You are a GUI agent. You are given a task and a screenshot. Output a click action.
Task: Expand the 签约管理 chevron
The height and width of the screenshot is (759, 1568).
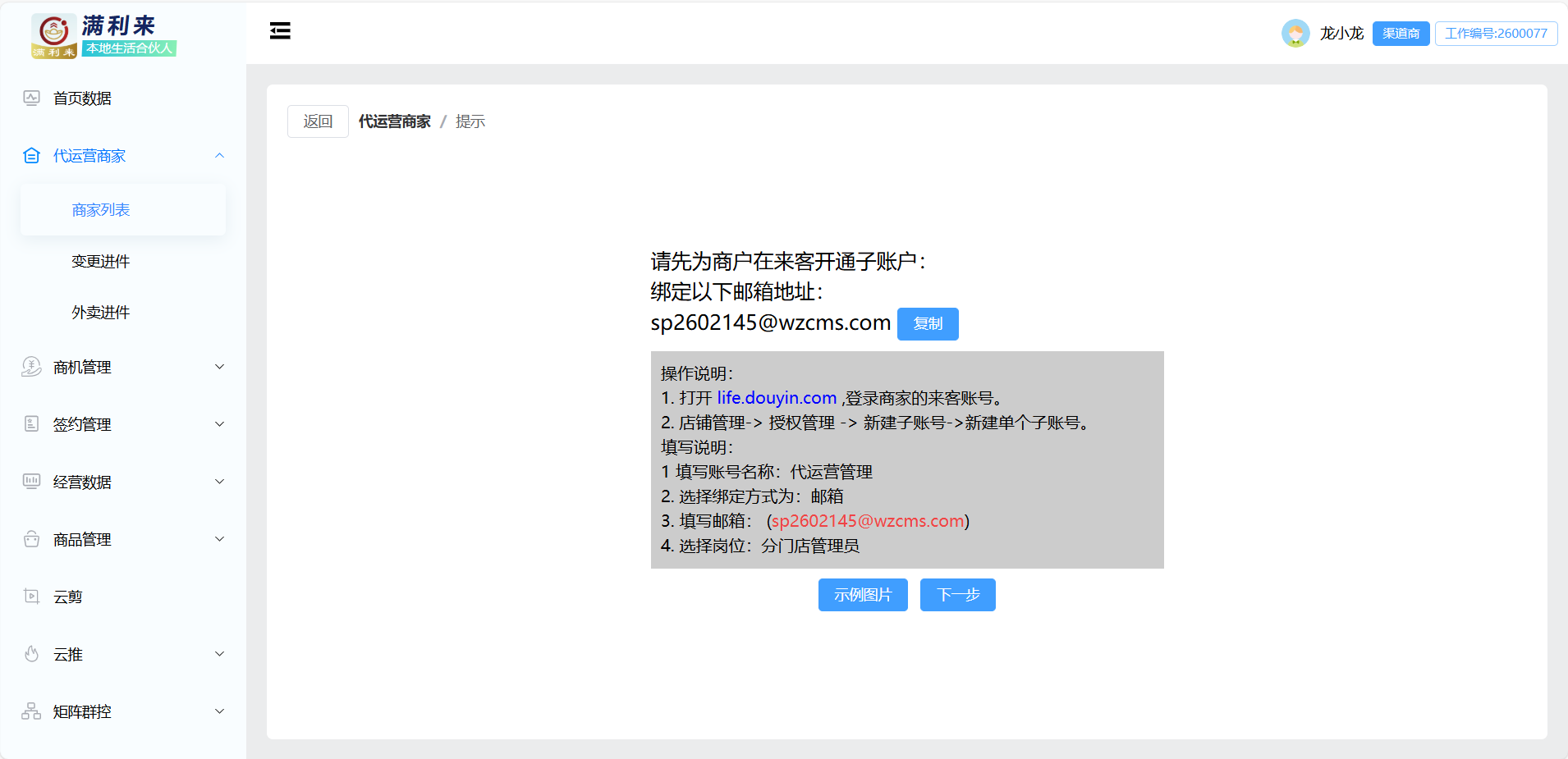[x=219, y=424]
